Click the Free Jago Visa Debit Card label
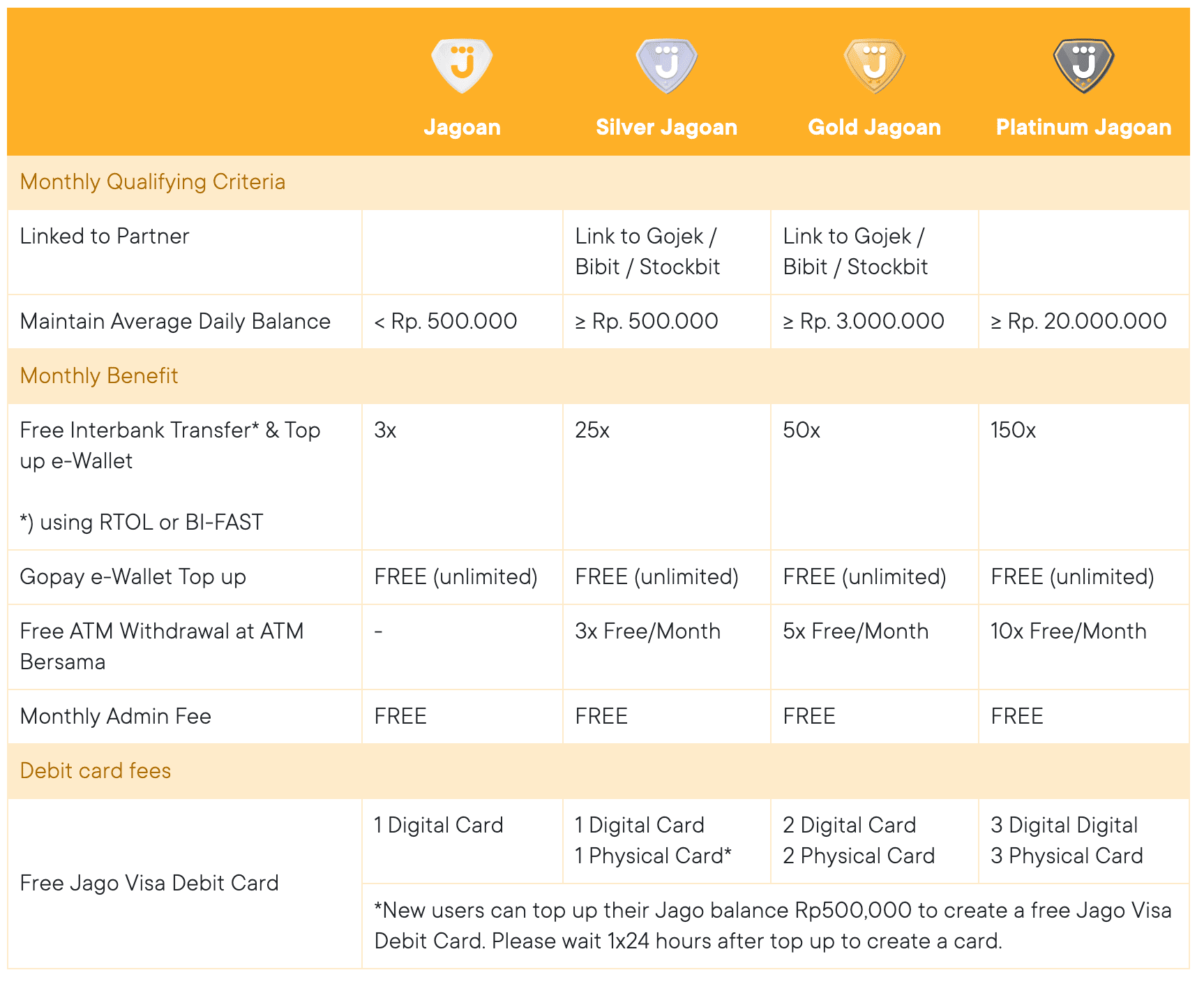 (149, 884)
